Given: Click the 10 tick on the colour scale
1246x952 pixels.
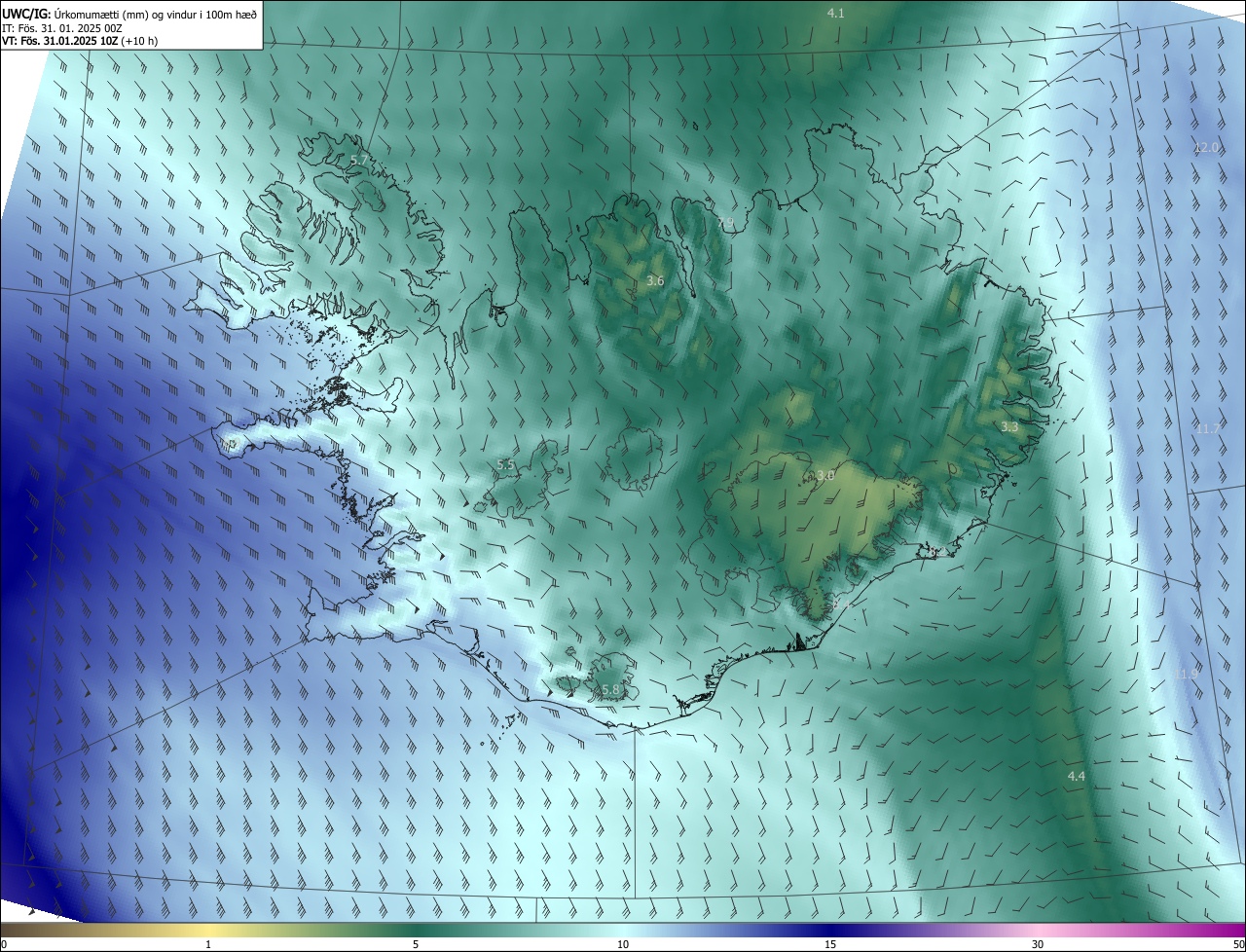Looking at the screenshot, I should coord(623,944).
